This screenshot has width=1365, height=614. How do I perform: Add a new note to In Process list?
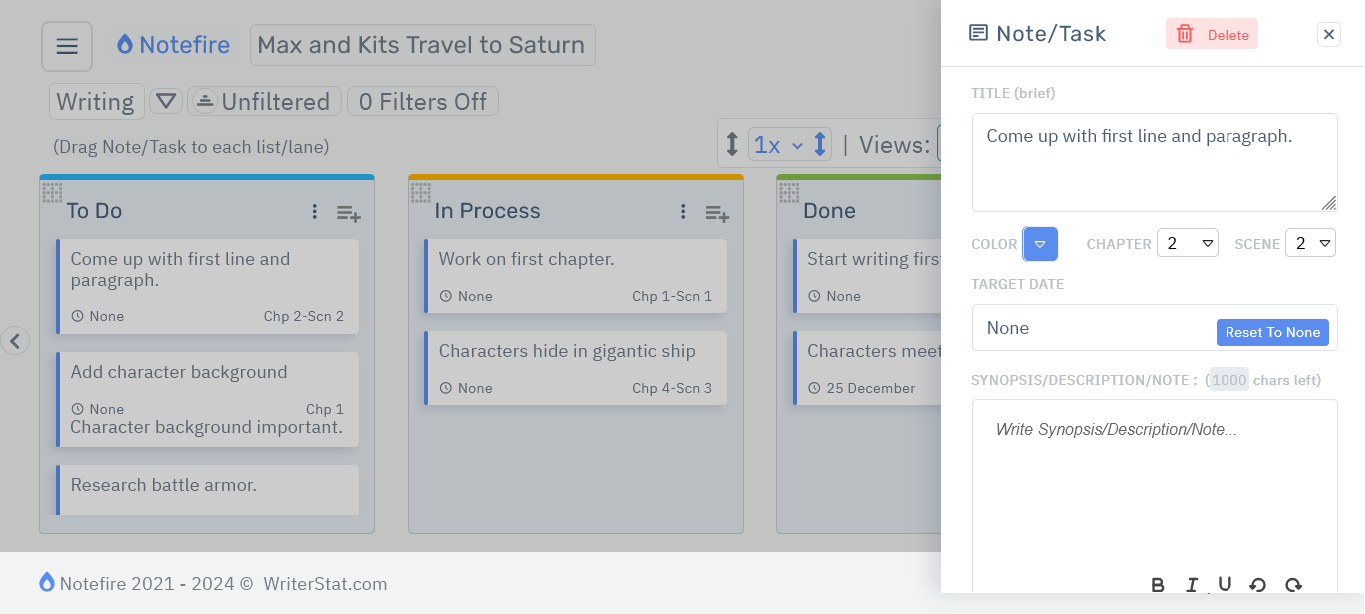717,212
